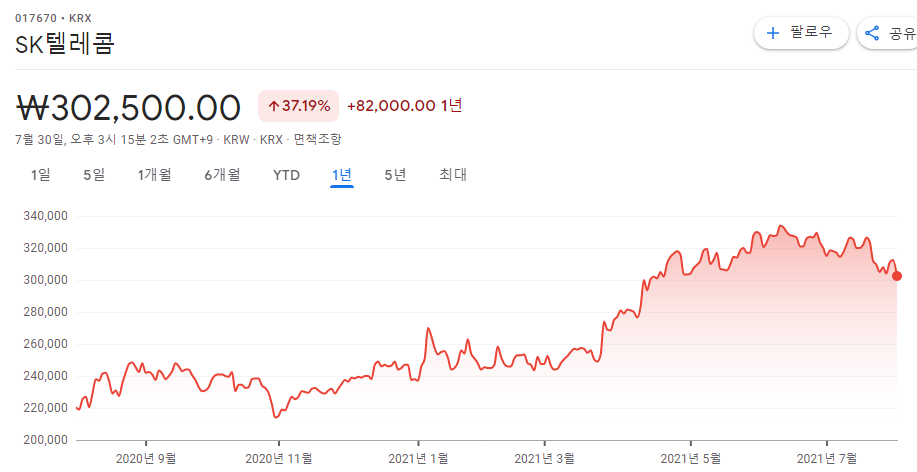Image resolution: width=917 pixels, height=472 pixels.
Task: Select the 6개월 range tab
Action: (222, 175)
